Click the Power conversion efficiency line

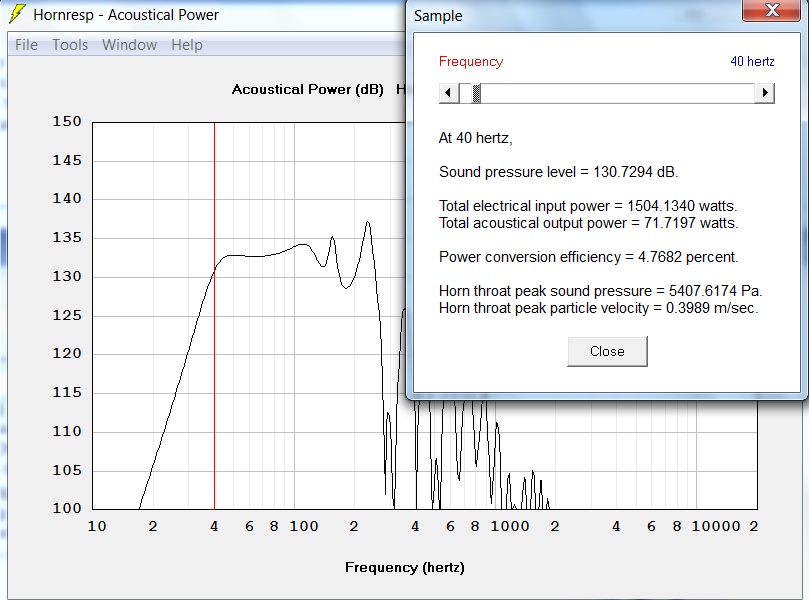click(588, 257)
